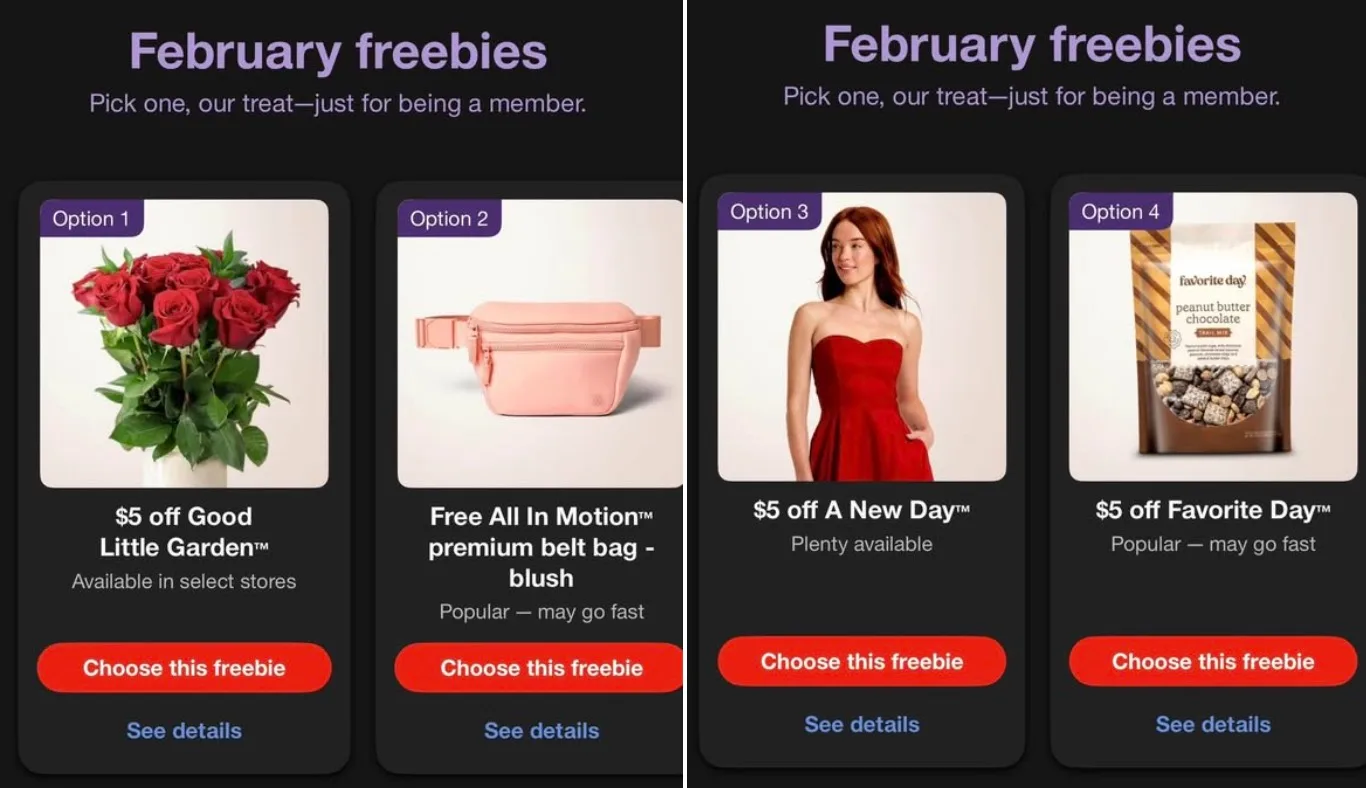The width and height of the screenshot is (1366, 788).
Task: Choose the All In Motion belt bag freebie
Action: click(x=540, y=668)
